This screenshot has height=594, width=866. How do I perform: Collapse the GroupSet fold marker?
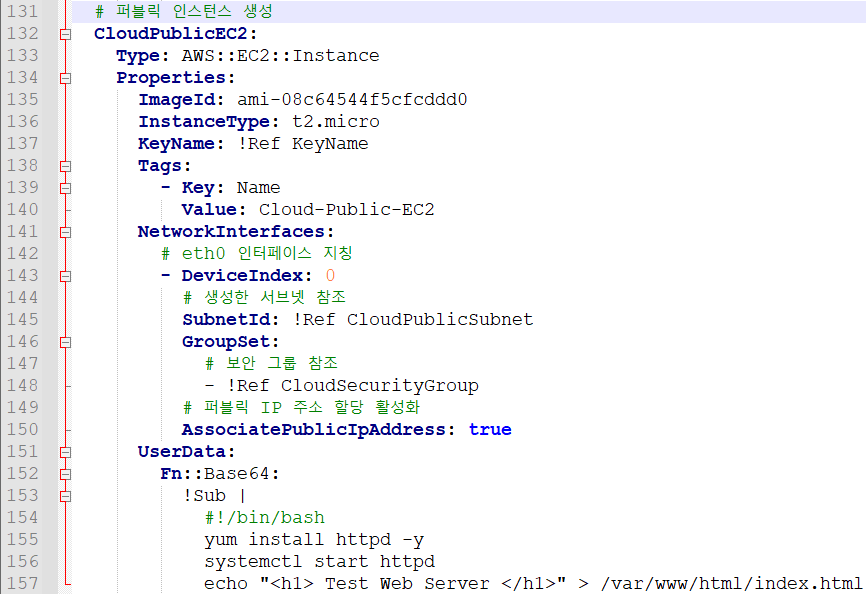click(x=65, y=342)
